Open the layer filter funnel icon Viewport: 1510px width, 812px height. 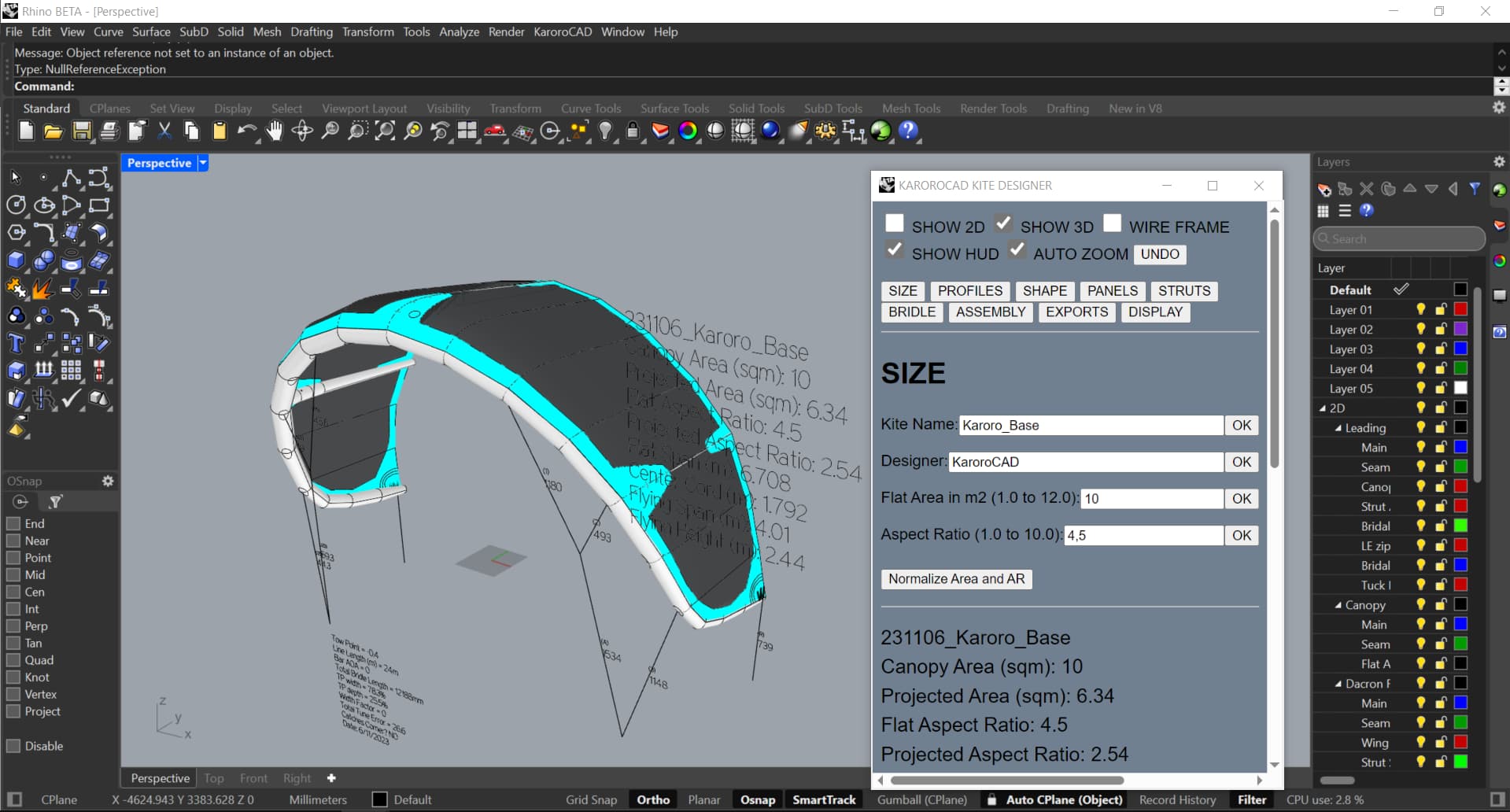[x=1475, y=189]
